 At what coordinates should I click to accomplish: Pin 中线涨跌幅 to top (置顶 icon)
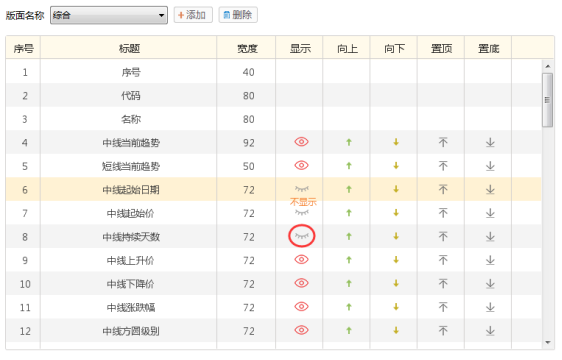coord(443,307)
